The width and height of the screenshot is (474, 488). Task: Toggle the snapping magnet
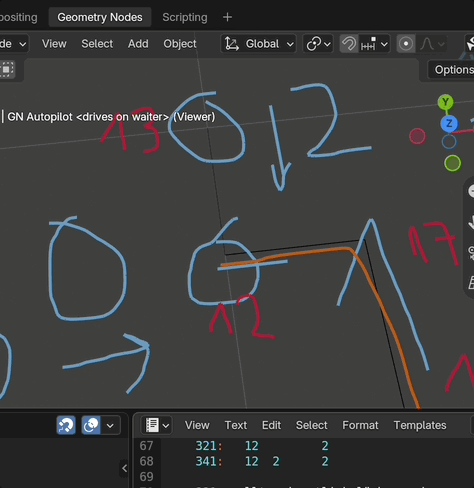tap(349, 44)
